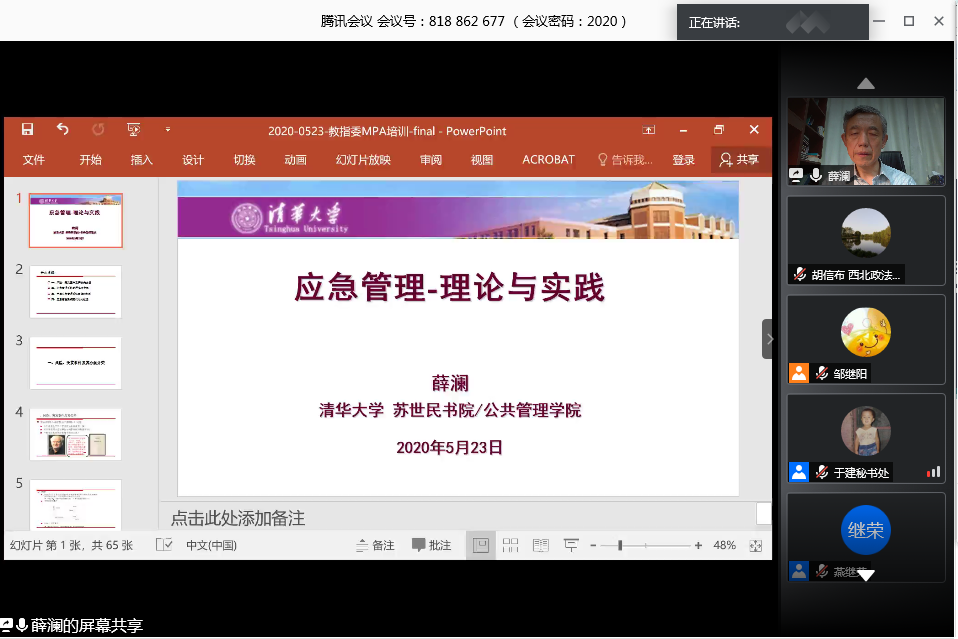Viewport: 958px width, 639px height.
Task: Select slide 4 thumbnail in panel
Action: pyautogui.click(x=76, y=434)
